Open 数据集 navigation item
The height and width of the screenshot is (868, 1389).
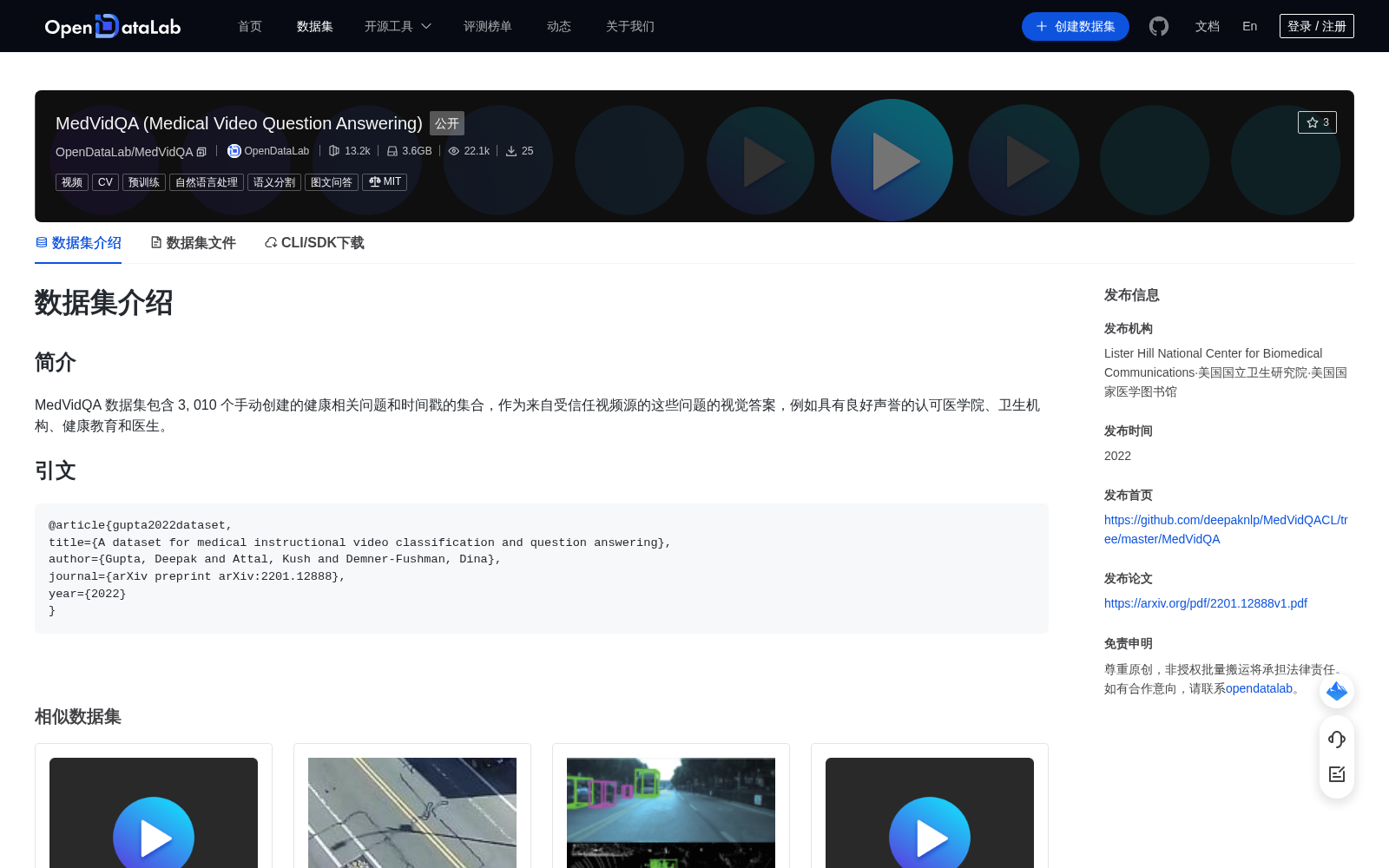315,26
